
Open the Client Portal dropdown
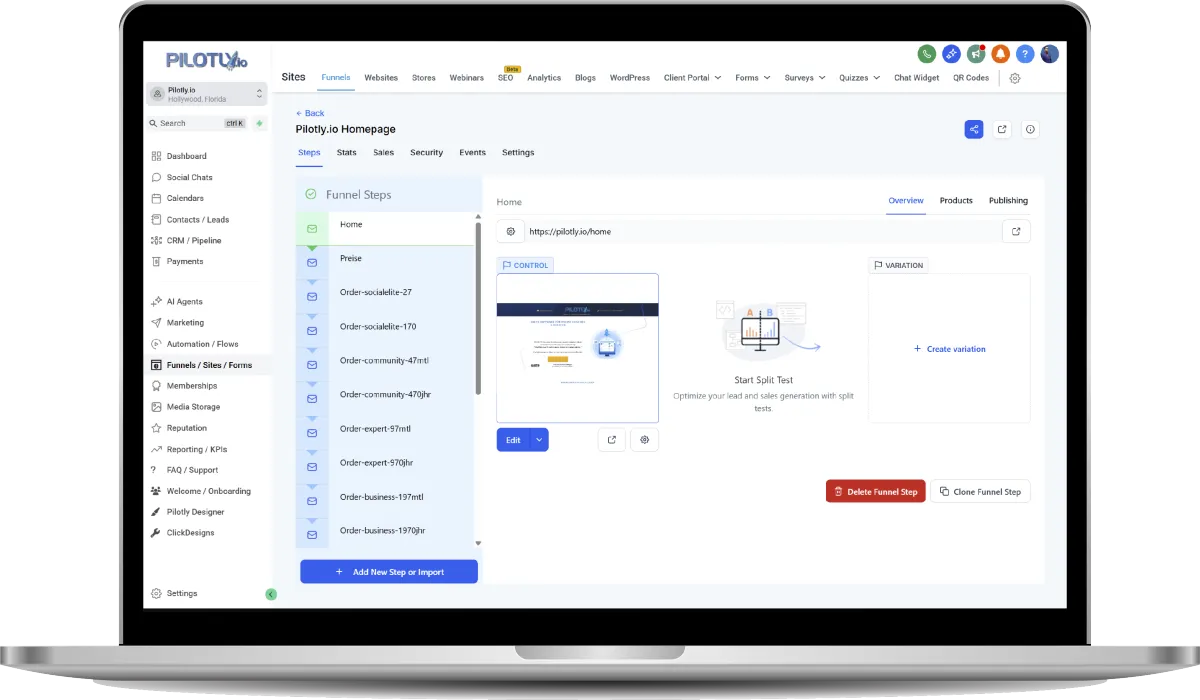692,78
